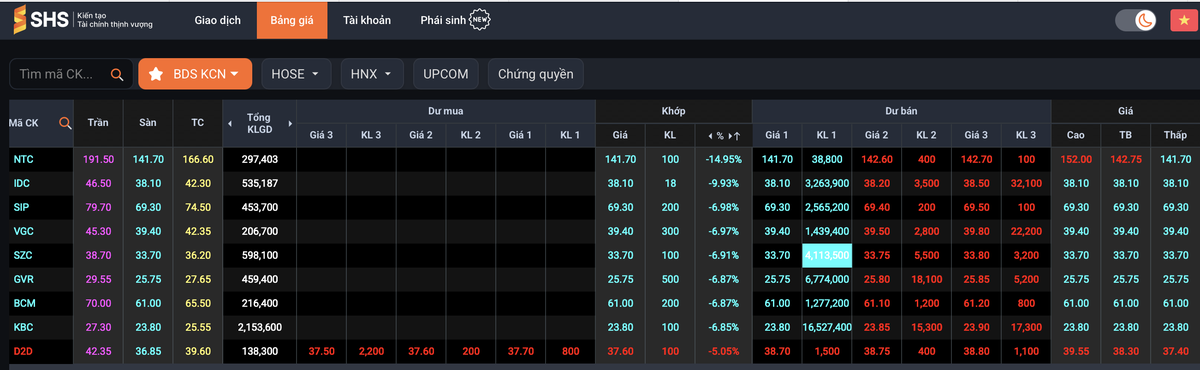1200x370 pixels.
Task: Click IDC total volume 535,187
Action: click(x=259, y=183)
